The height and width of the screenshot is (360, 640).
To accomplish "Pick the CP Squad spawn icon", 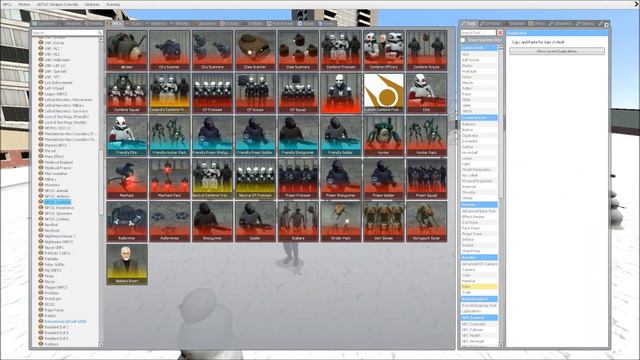I will (298, 93).
